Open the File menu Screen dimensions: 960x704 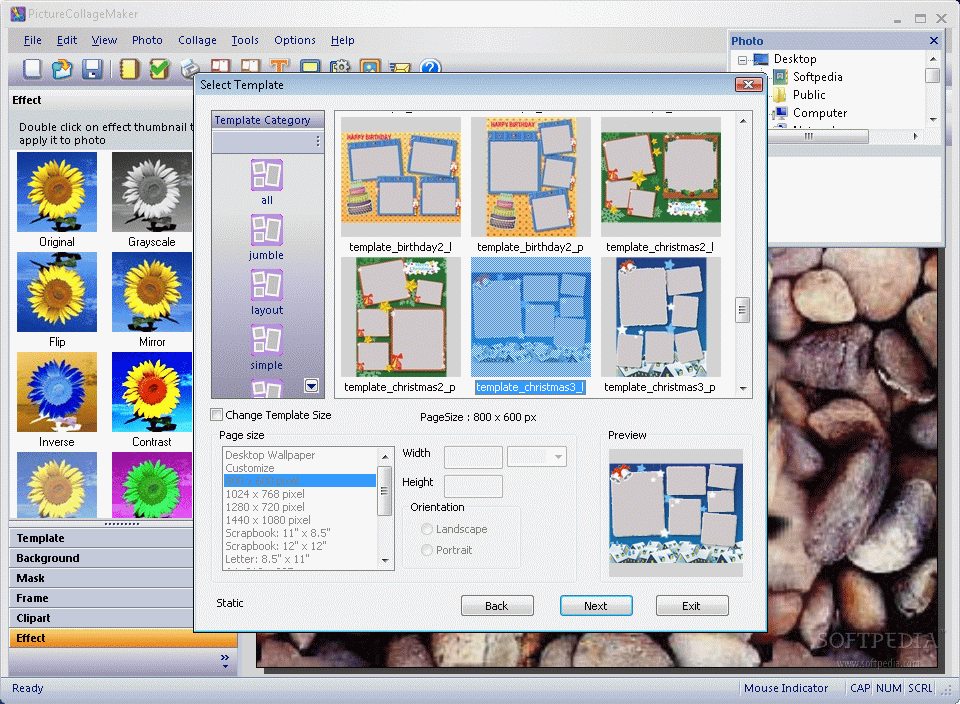(x=32, y=40)
